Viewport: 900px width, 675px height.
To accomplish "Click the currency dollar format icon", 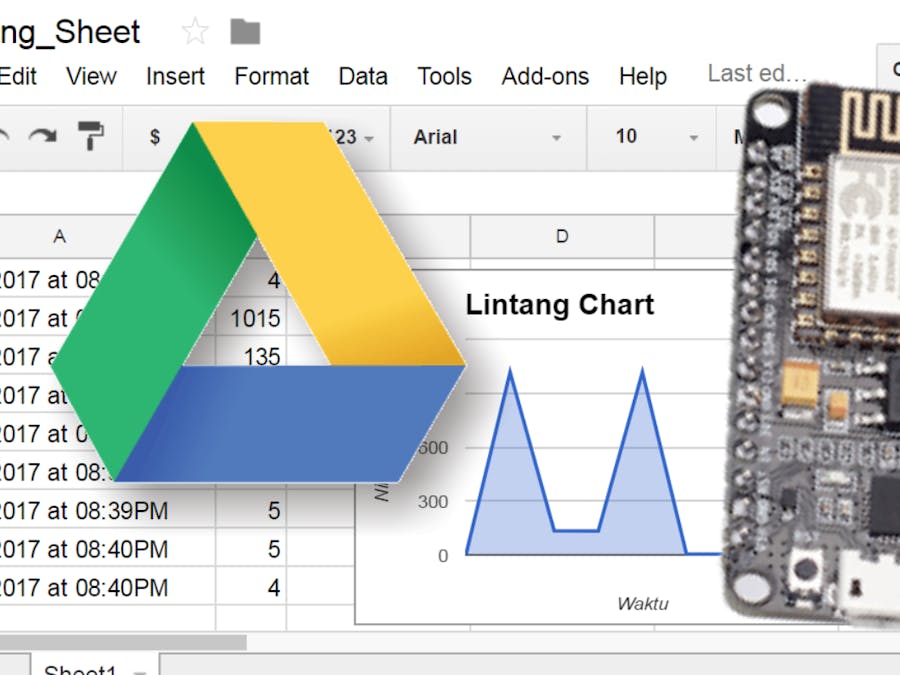I will [x=154, y=137].
